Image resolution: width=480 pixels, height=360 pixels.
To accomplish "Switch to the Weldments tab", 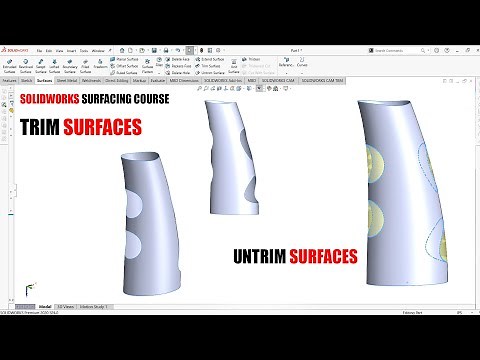I will [x=91, y=81].
